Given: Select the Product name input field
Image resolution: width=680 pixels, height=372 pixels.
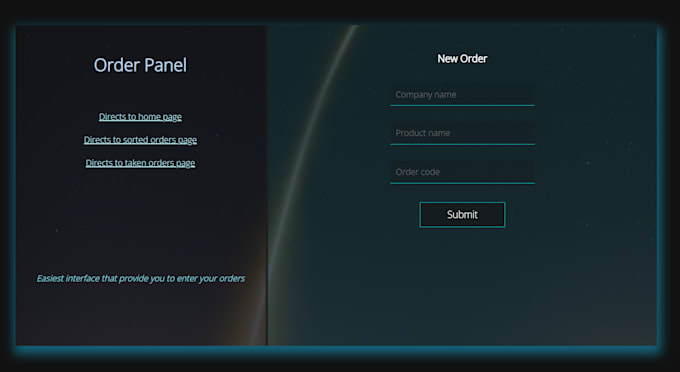Looking at the screenshot, I should pyautogui.click(x=462, y=133).
